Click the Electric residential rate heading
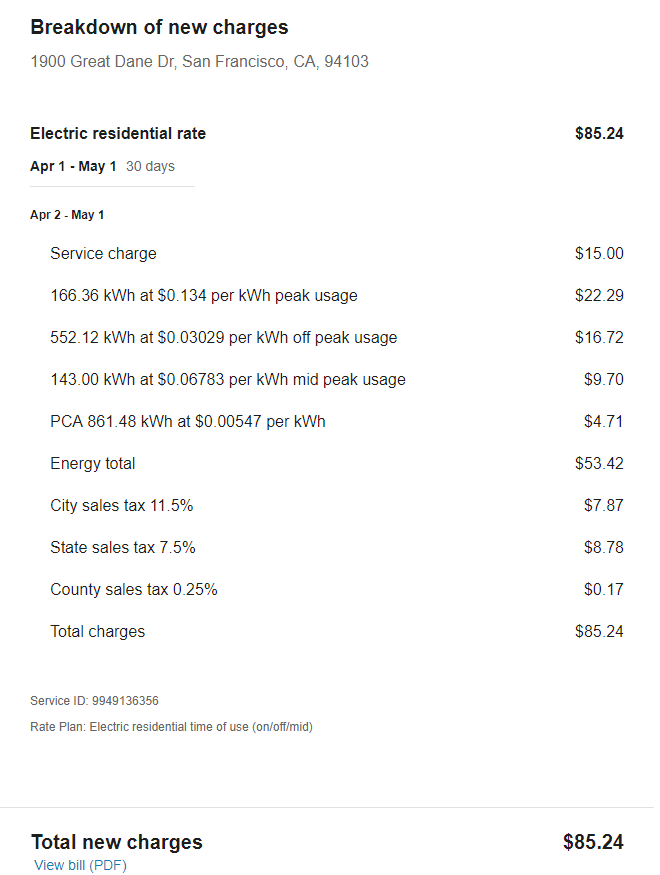 (x=118, y=133)
